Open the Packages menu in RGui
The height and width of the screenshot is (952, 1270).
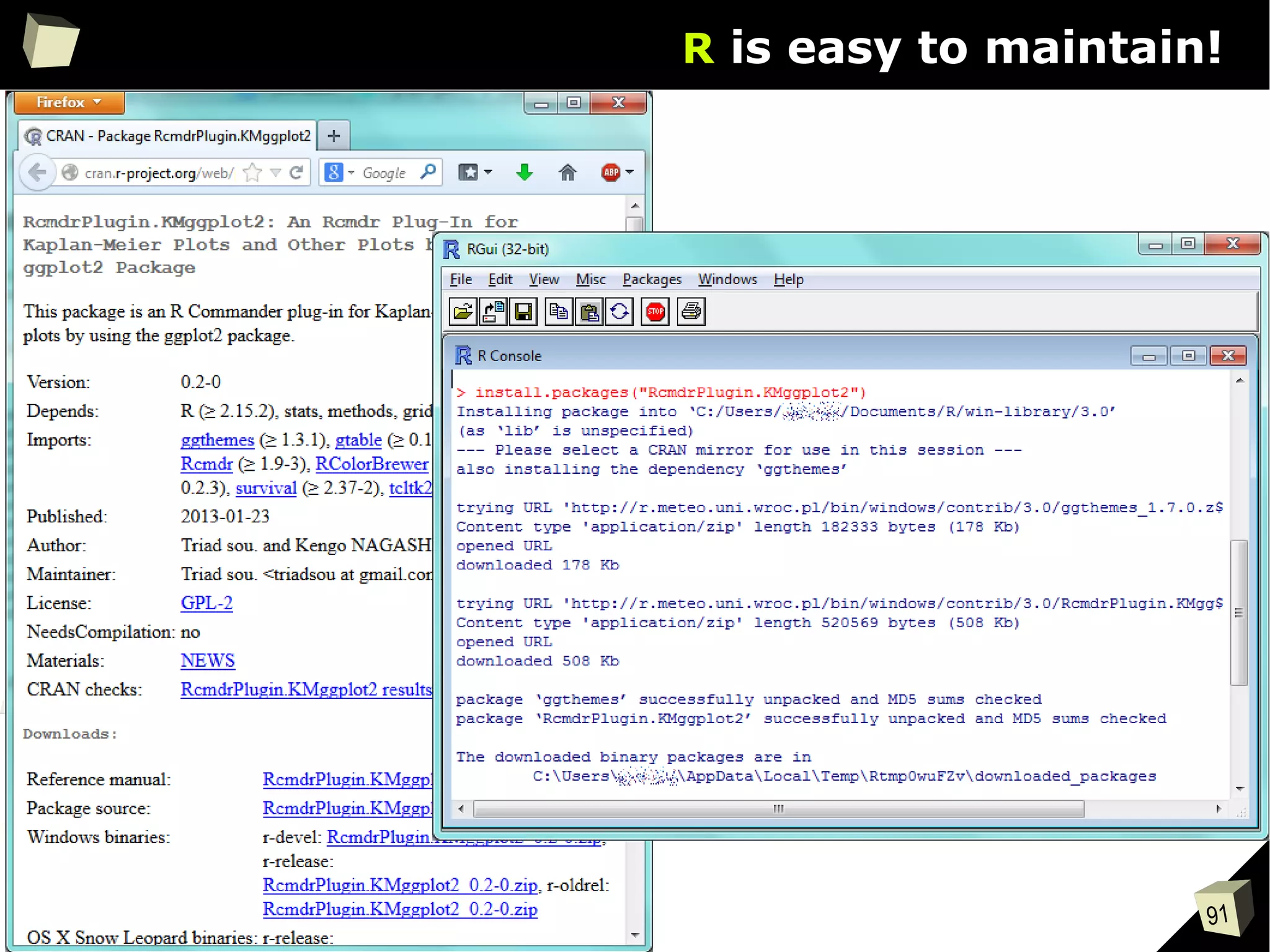[652, 280]
